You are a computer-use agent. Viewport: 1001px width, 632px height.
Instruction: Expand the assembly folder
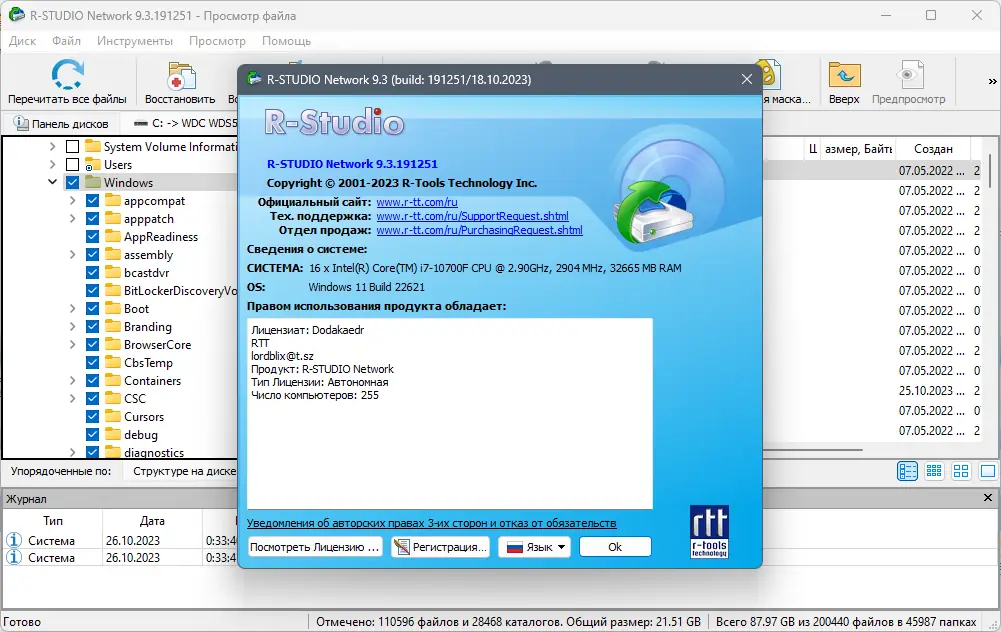[72, 255]
